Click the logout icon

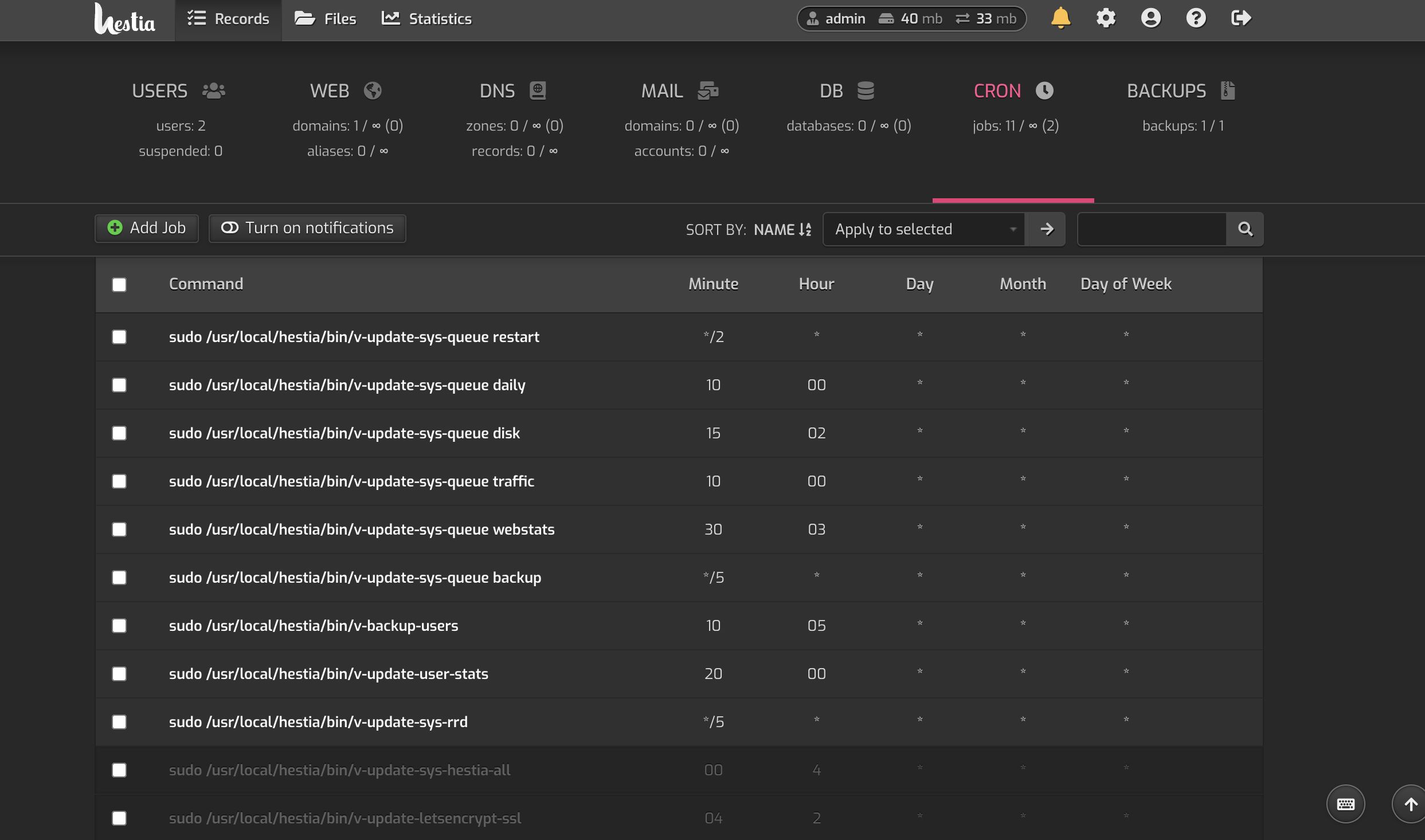(x=1241, y=18)
